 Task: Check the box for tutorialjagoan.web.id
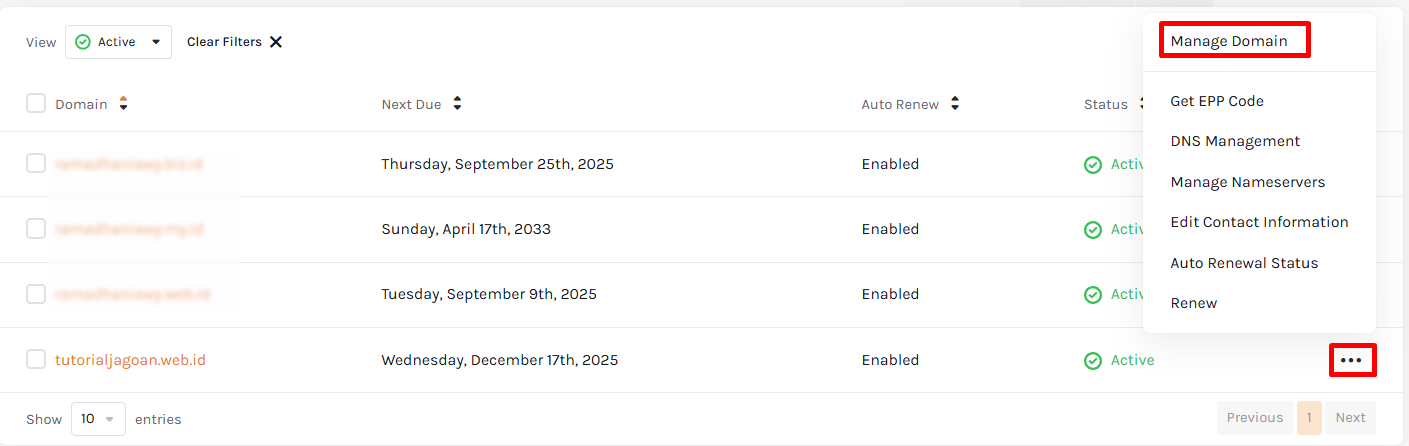pos(36,359)
